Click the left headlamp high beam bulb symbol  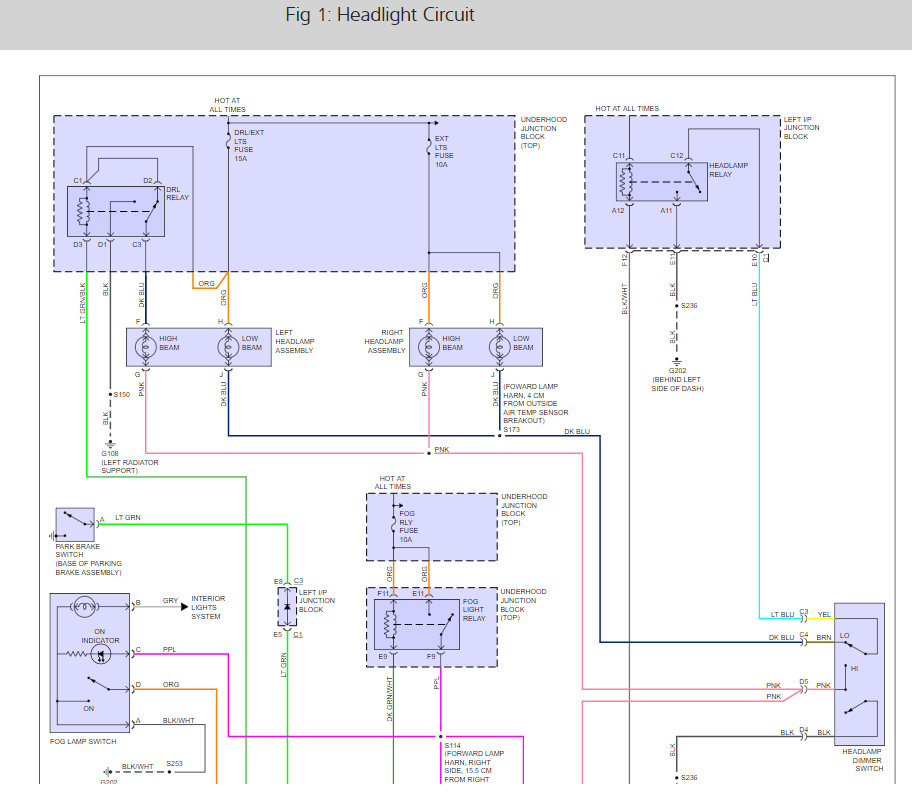(x=145, y=347)
